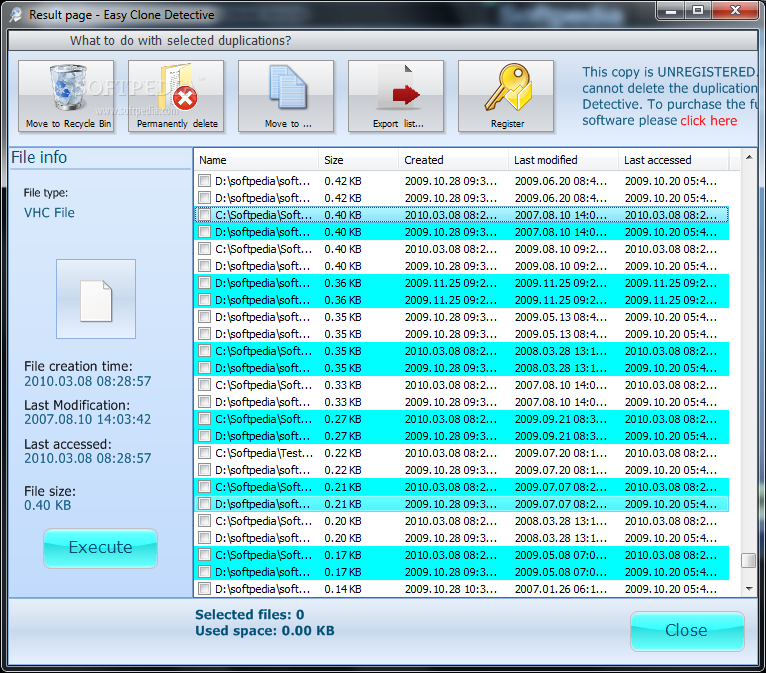Click 'Used space: 0.00 KB' status text

[265, 631]
